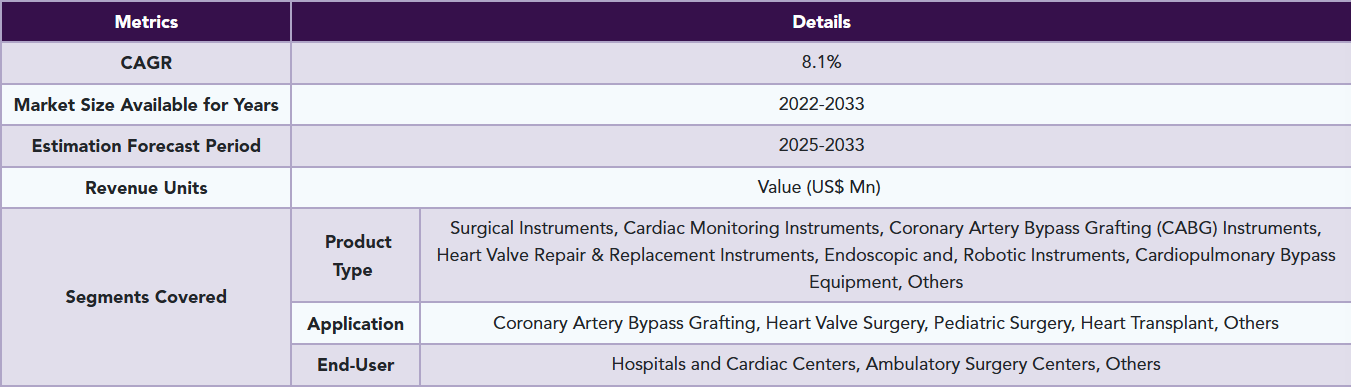Click the Application sub-label

coord(357,324)
